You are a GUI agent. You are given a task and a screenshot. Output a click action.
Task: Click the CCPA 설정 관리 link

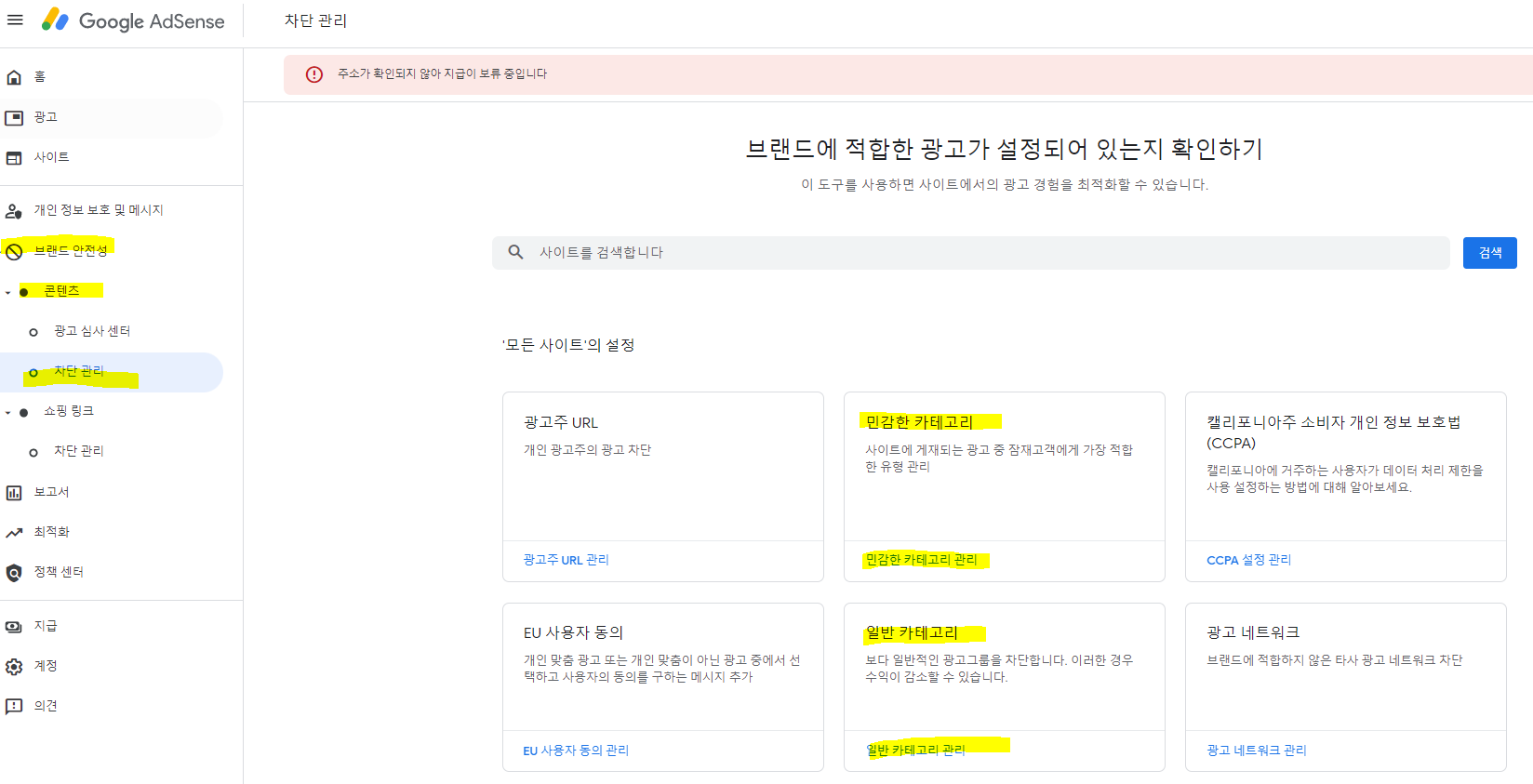pos(1248,560)
